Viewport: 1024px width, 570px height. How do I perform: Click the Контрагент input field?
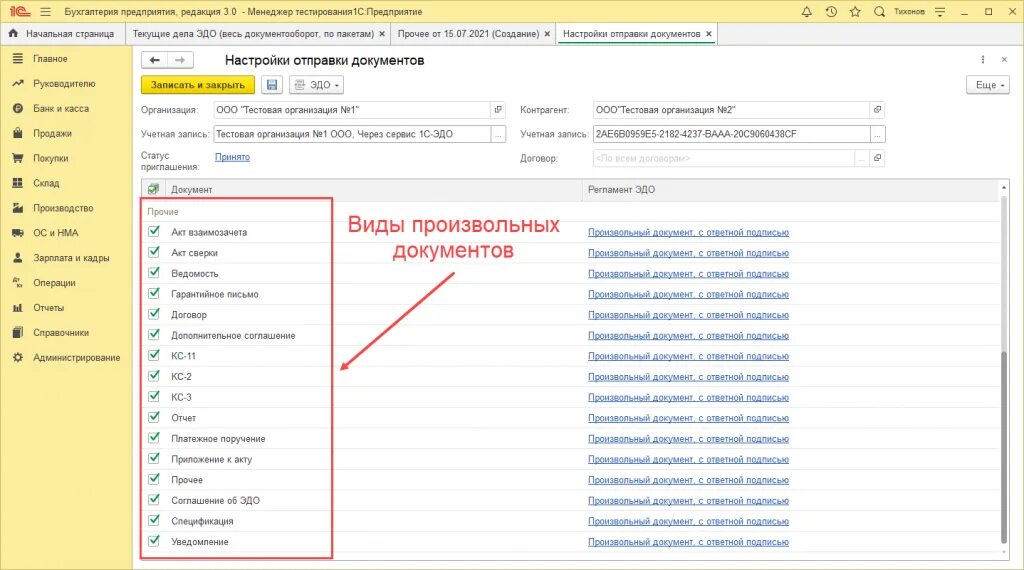(x=731, y=110)
